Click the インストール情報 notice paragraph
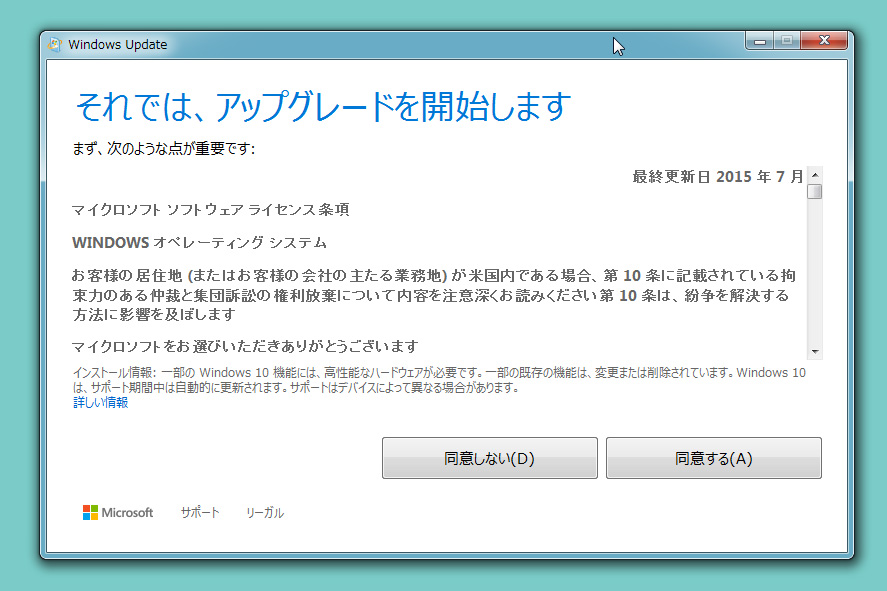Viewport: 887px width, 591px height. pyautogui.click(x=439, y=380)
